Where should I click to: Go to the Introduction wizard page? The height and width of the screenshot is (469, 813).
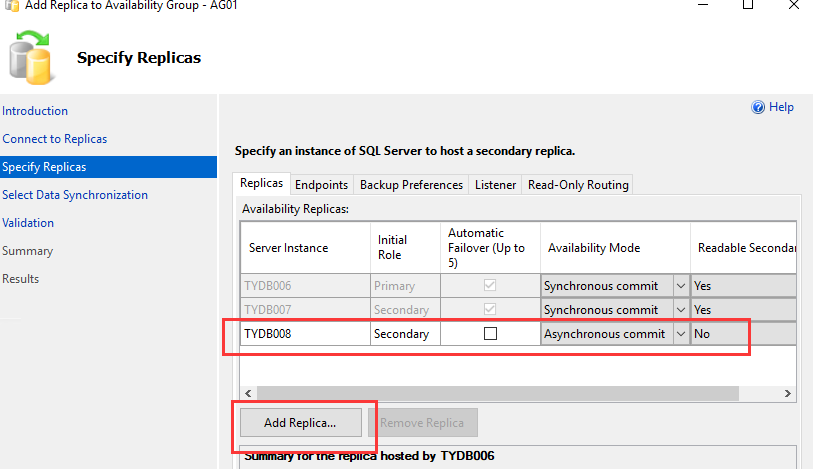[35, 111]
